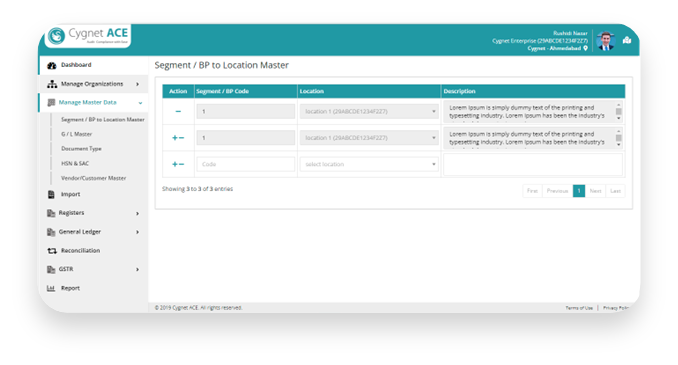Open the Dashboard gauge icon
Screen dimensions: 678x365
click(x=52, y=65)
